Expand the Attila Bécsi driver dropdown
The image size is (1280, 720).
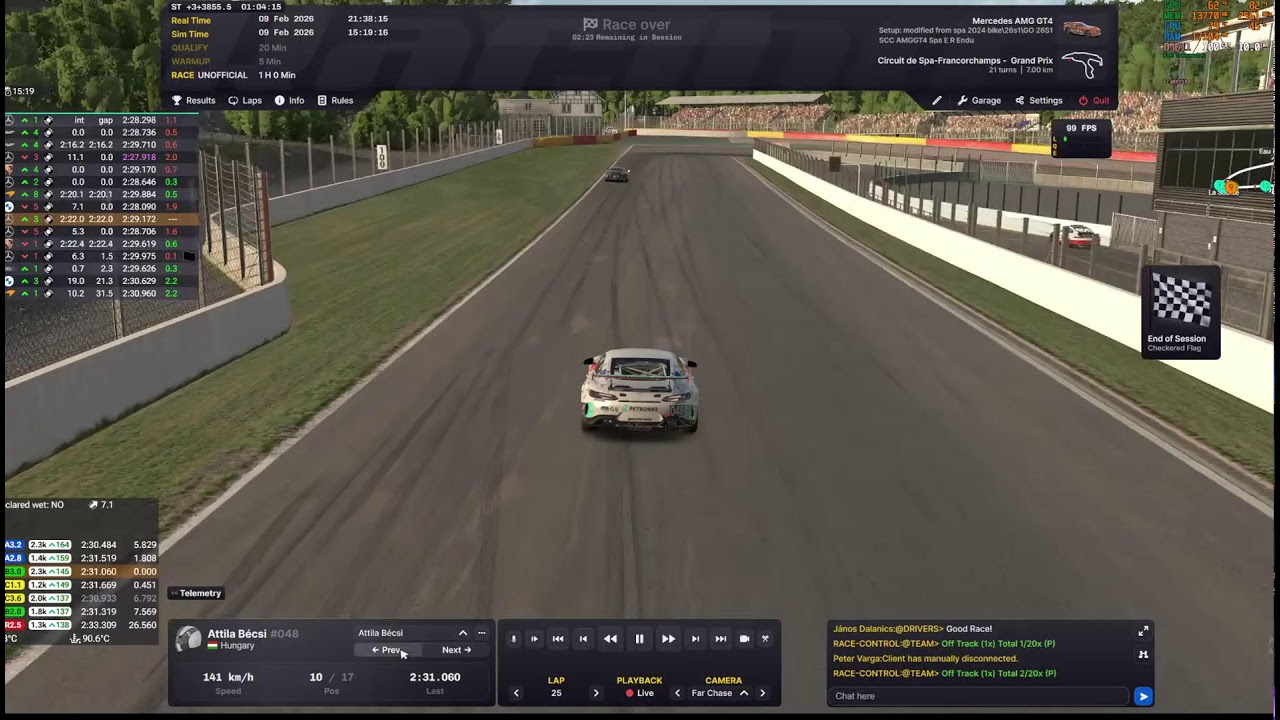point(463,633)
